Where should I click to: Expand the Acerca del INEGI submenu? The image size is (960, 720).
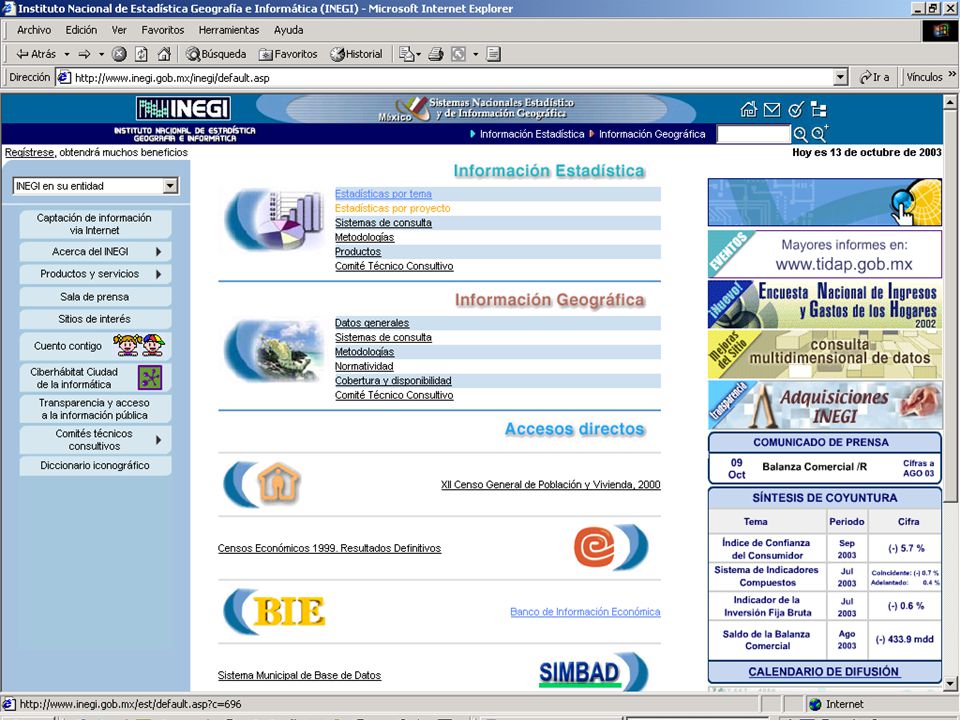coord(159,252)
